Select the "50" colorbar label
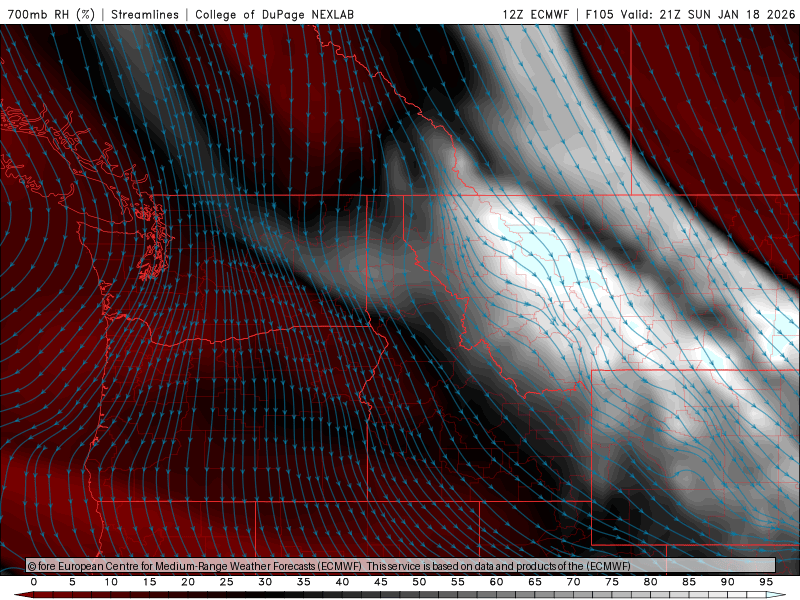 (419, 582)
